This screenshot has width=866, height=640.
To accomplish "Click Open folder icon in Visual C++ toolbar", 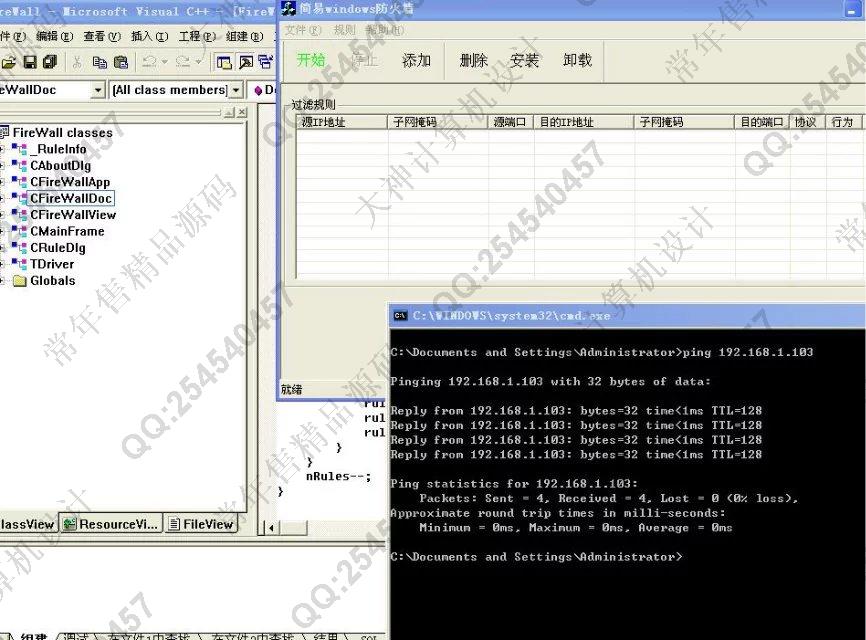I will (8, 62).
